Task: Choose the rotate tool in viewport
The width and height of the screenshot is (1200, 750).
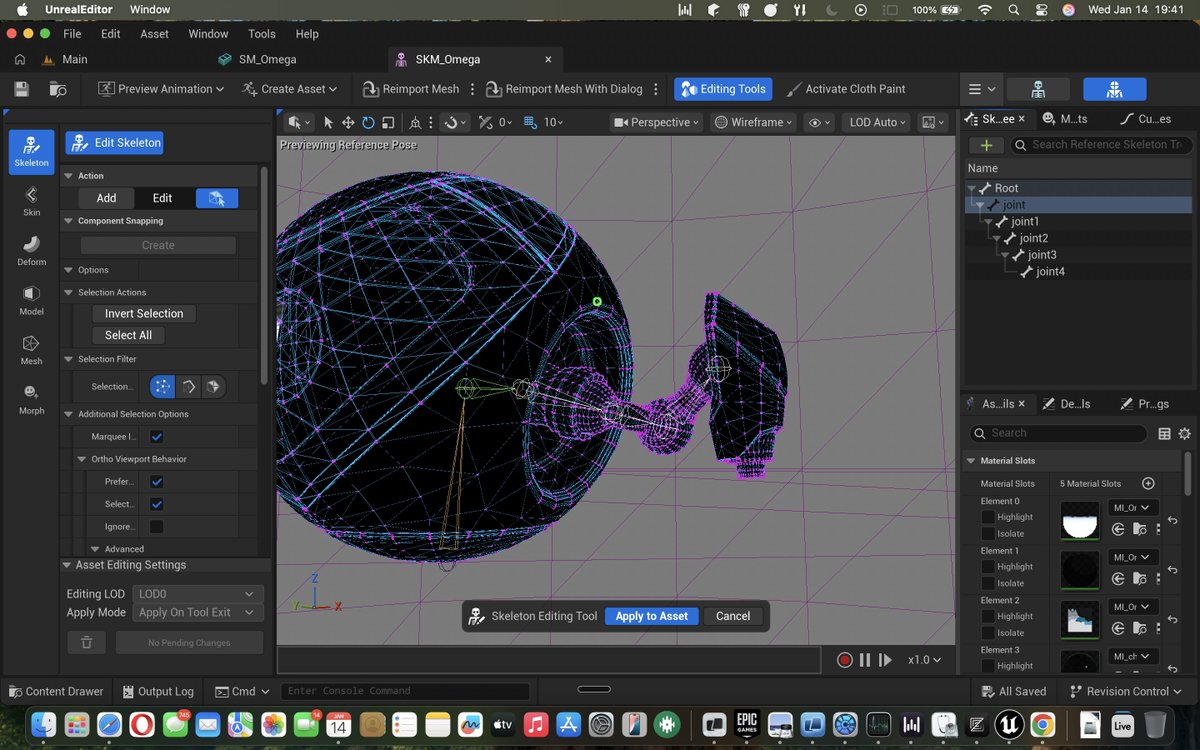Action: pos(368,122)
